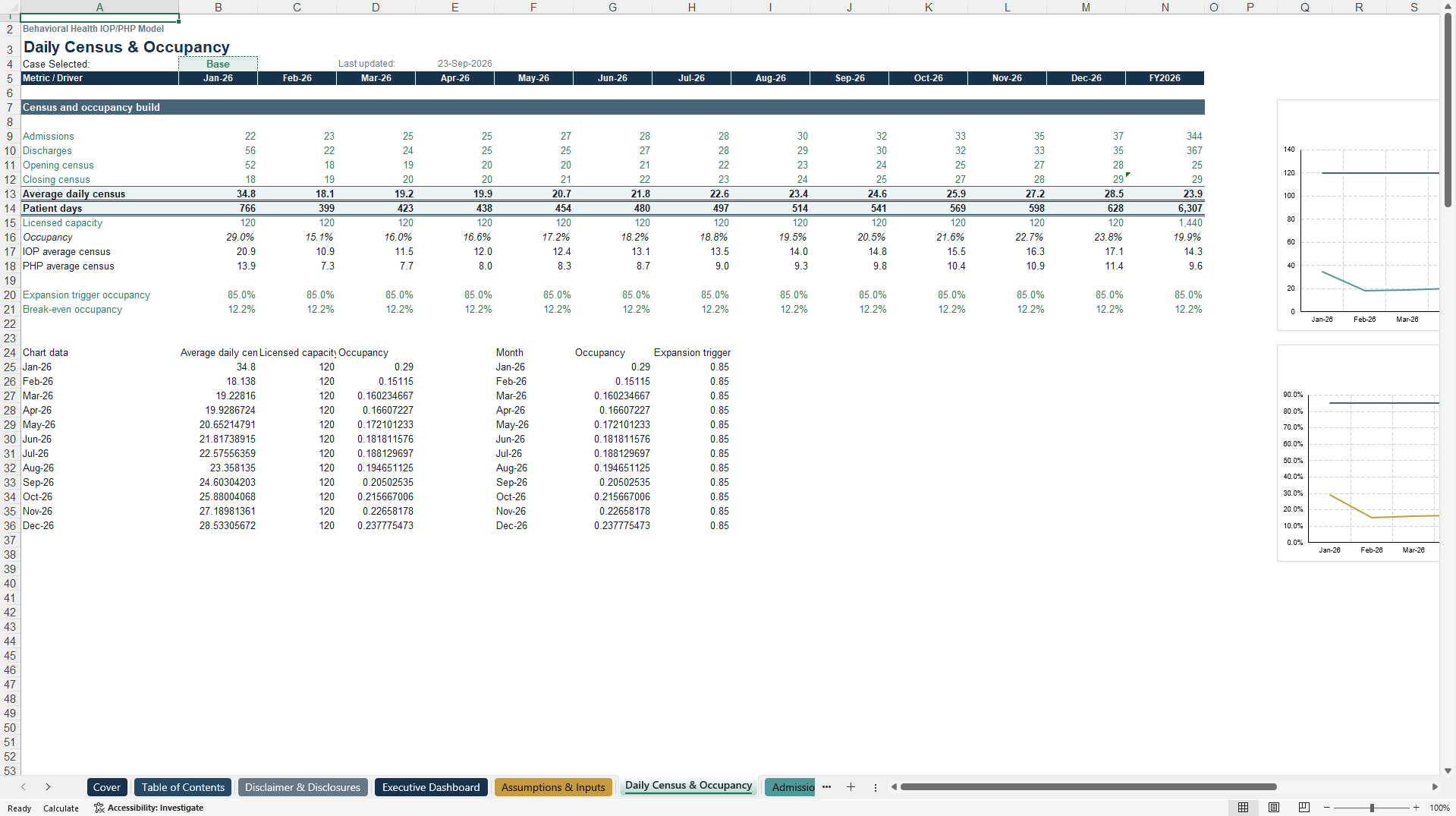Select Daily Census & Occupancy tab
The image size is (1456, 816).
(x=688, y=786)
